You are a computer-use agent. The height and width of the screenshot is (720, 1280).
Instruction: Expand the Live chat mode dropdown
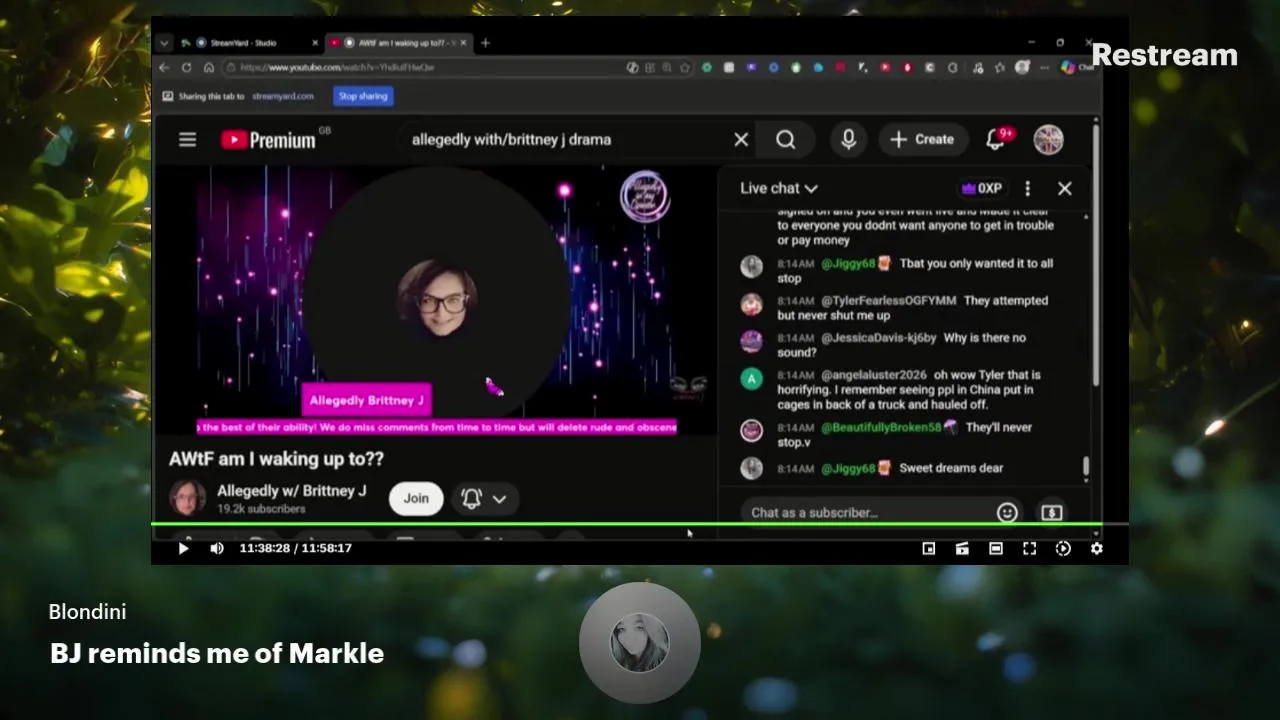point(778,188)
